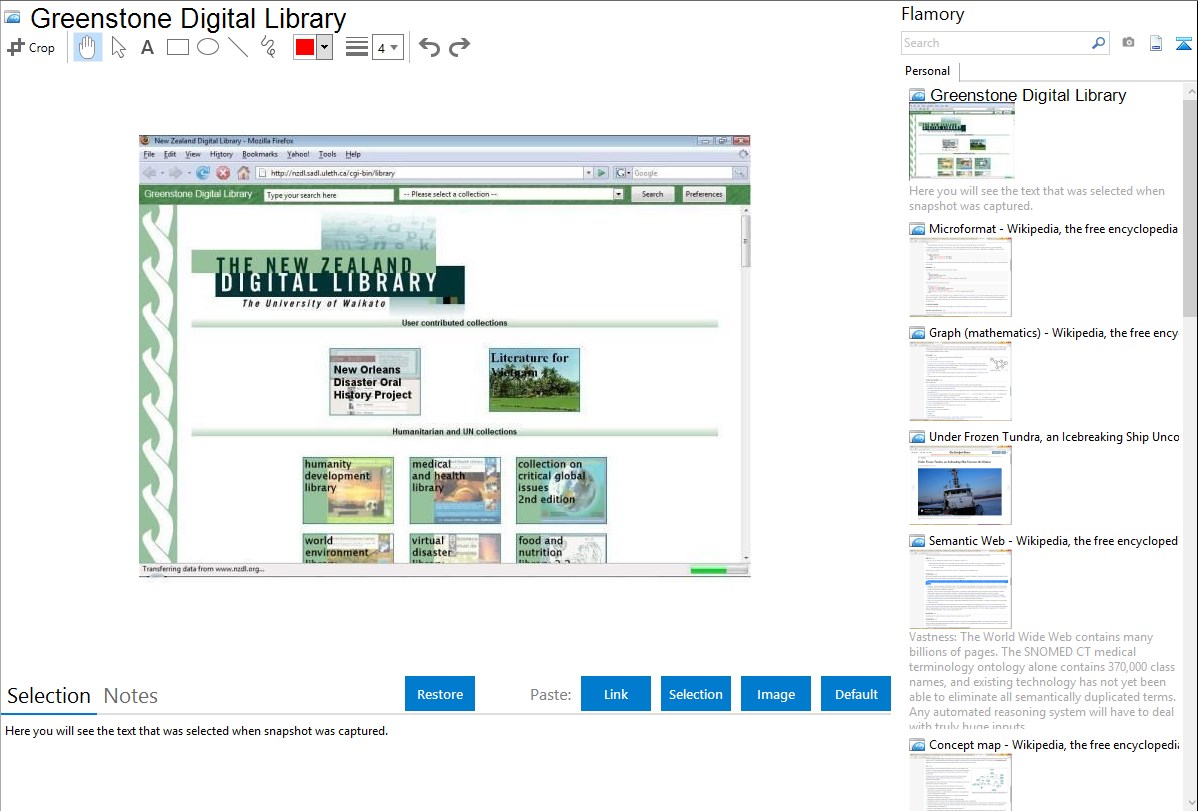Click the red color swatch

pyautogui.click(x=305, y=47)
